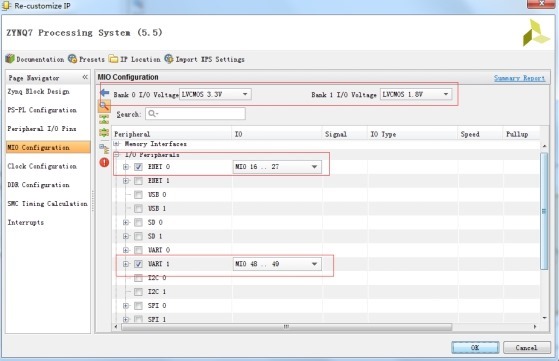Expand the ENET 1 row
The image size is (559, 361).
tap(125, 181)
